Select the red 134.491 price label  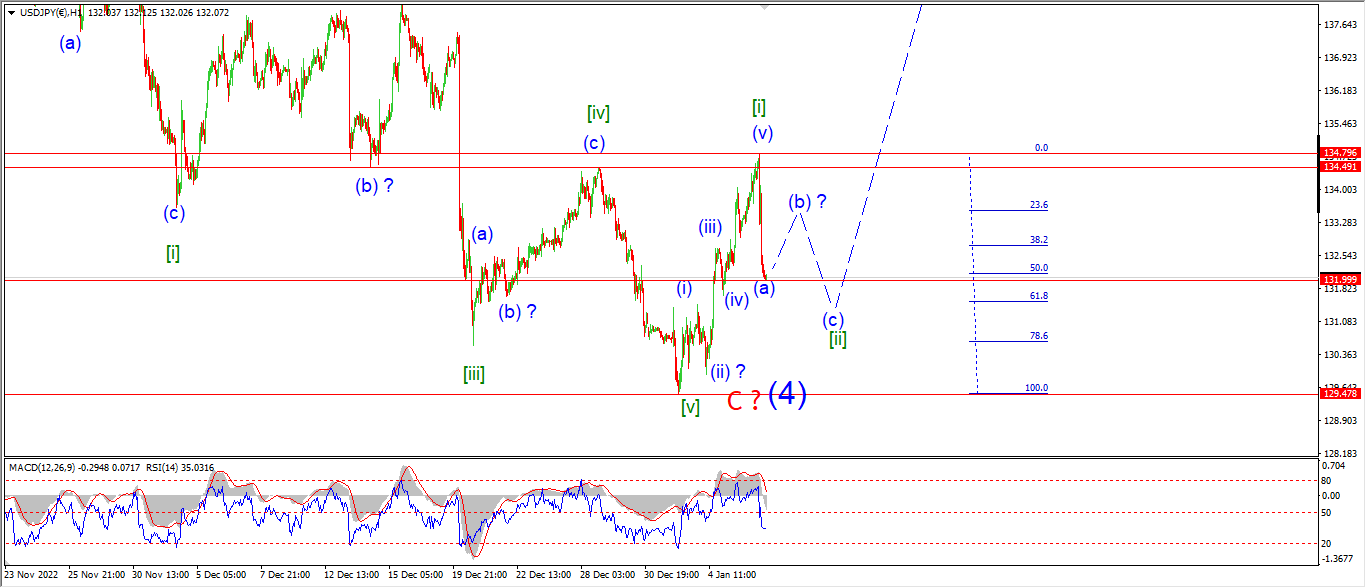point(1339,167)
